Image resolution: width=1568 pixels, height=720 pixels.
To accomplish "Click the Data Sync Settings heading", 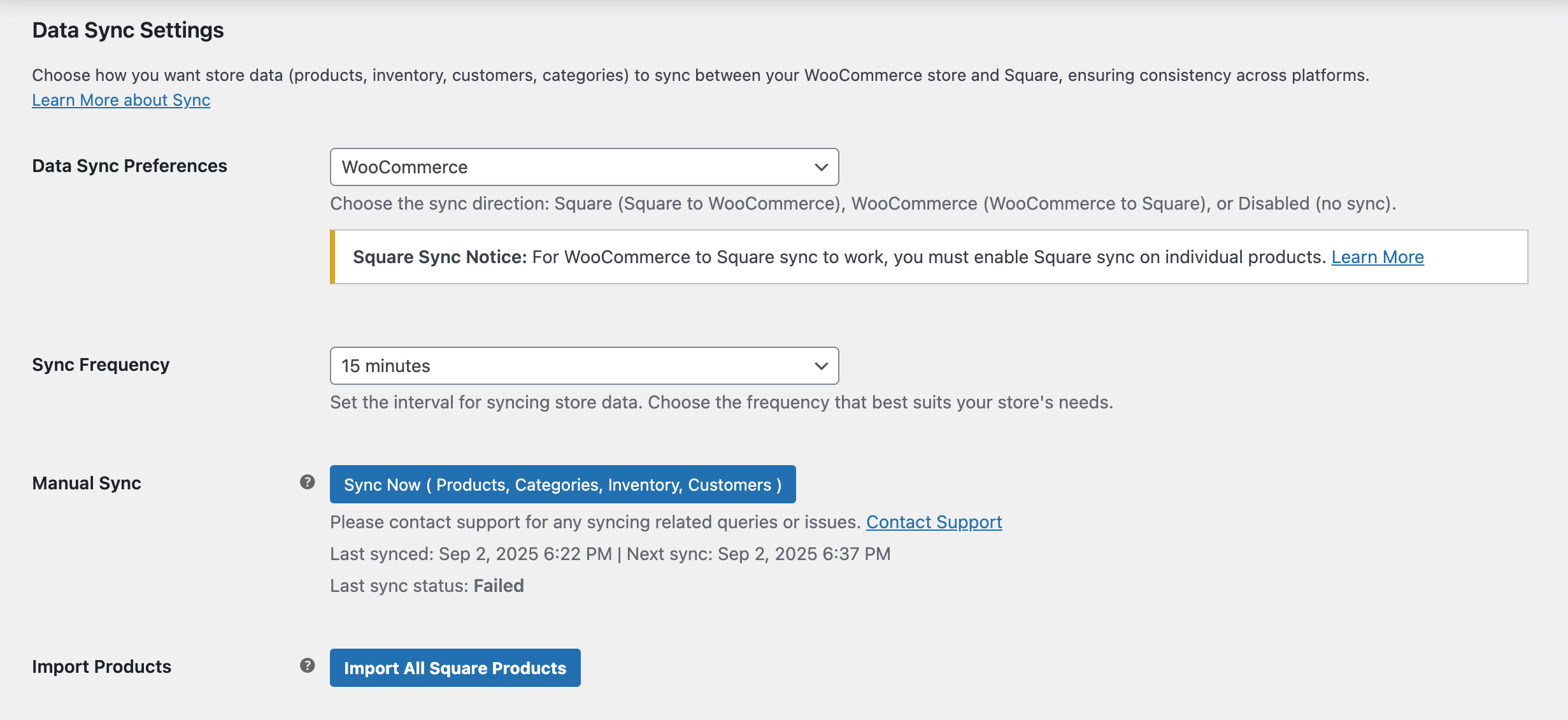I will click(127, 29).
